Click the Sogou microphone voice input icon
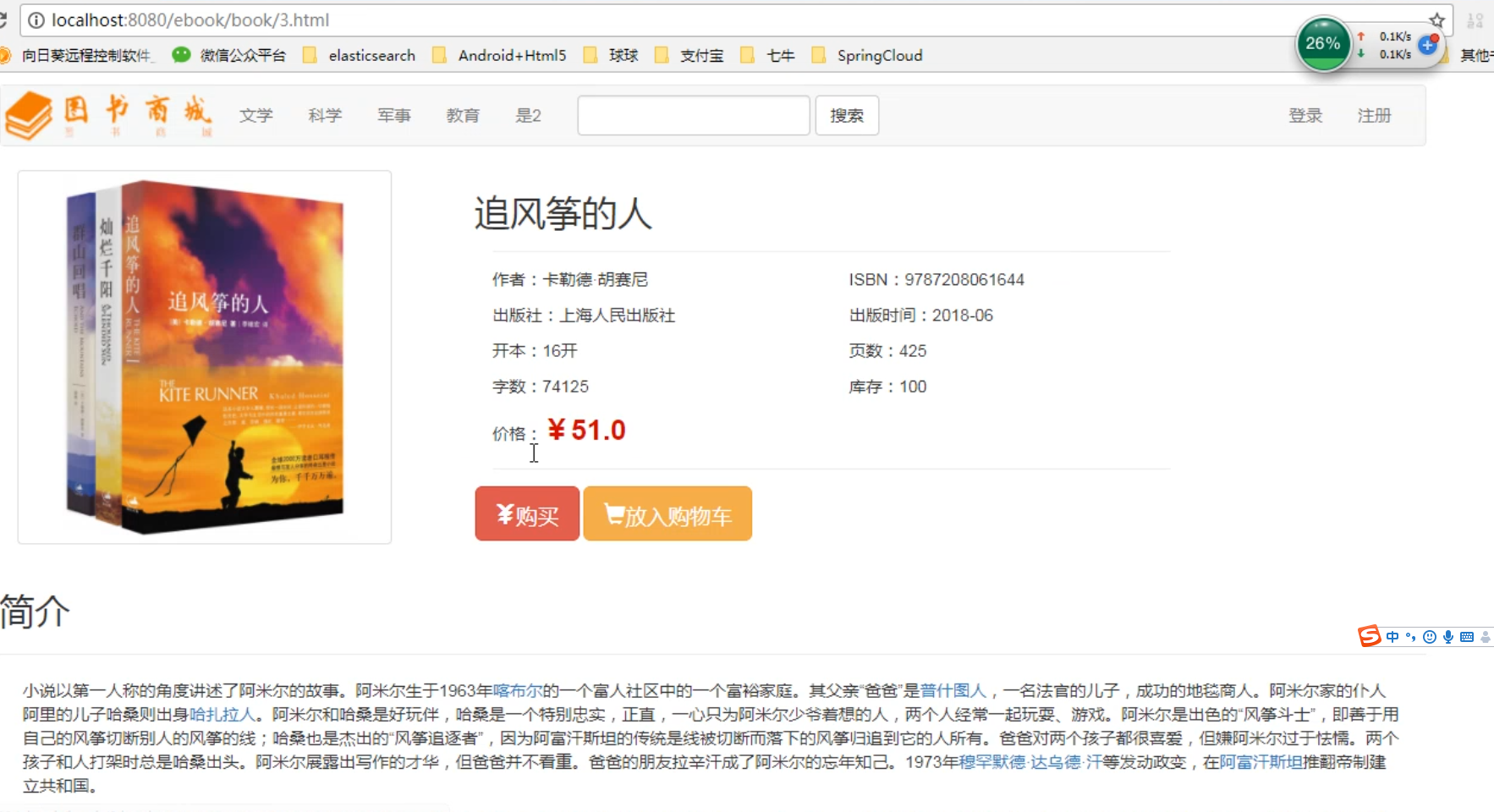The height and width of the screenshot is (812, 1494). 1448,637
